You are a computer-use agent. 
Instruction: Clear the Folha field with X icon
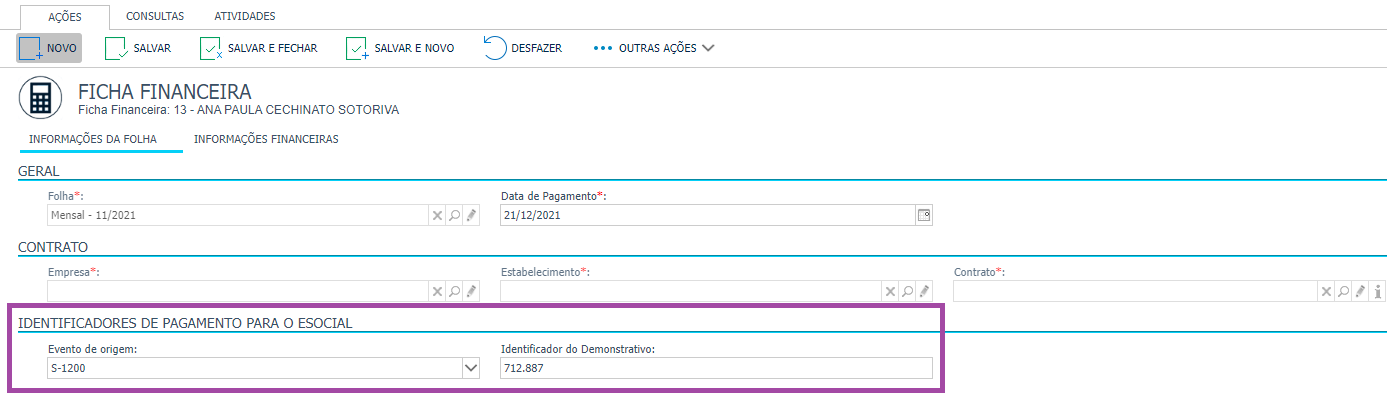click(437, 214)
